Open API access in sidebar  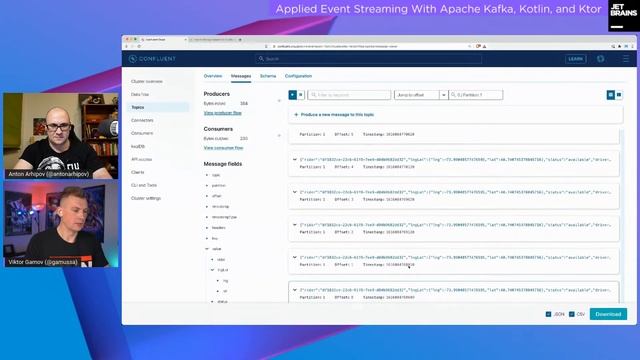142,159
